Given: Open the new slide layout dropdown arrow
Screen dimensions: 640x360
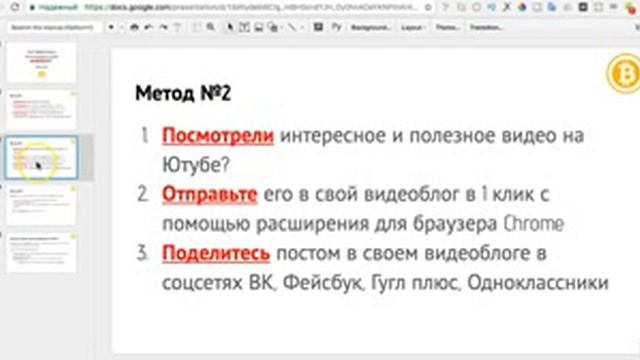Looking at the screenshot, I should 121,27.
